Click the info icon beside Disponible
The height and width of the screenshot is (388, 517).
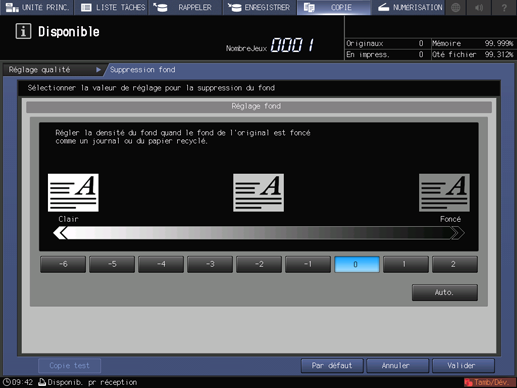pos(23,31)
